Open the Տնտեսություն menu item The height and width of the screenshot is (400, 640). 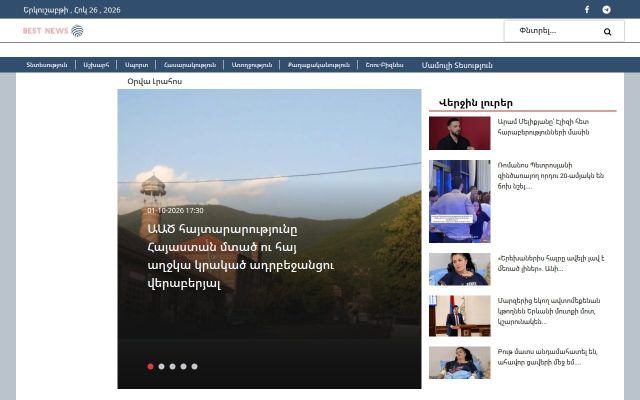[47, 65]
